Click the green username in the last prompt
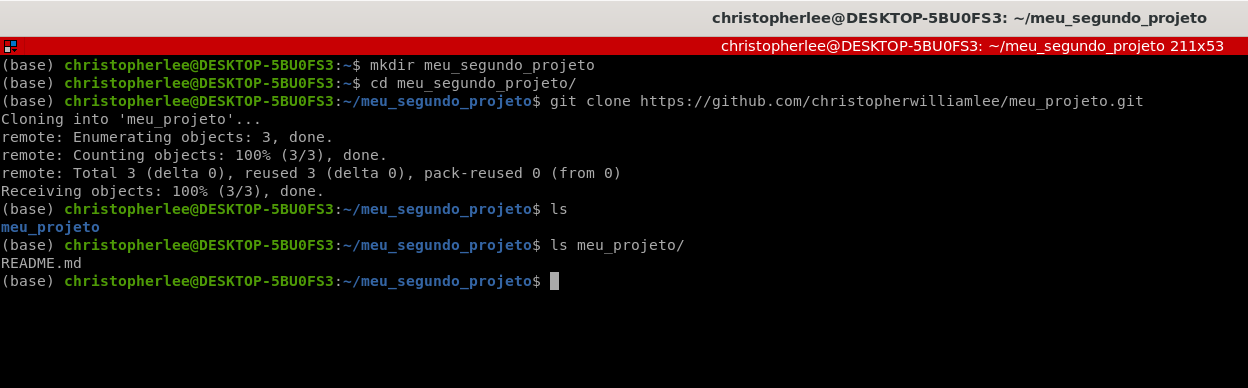Screen dimensions: 1248x388 199,281
